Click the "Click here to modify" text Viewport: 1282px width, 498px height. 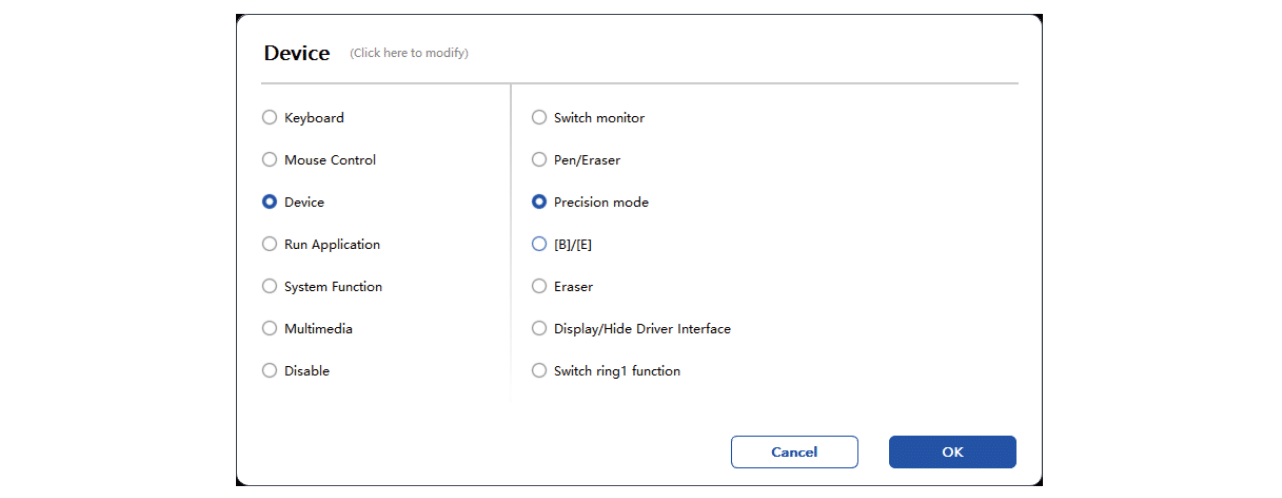(409, 53)
